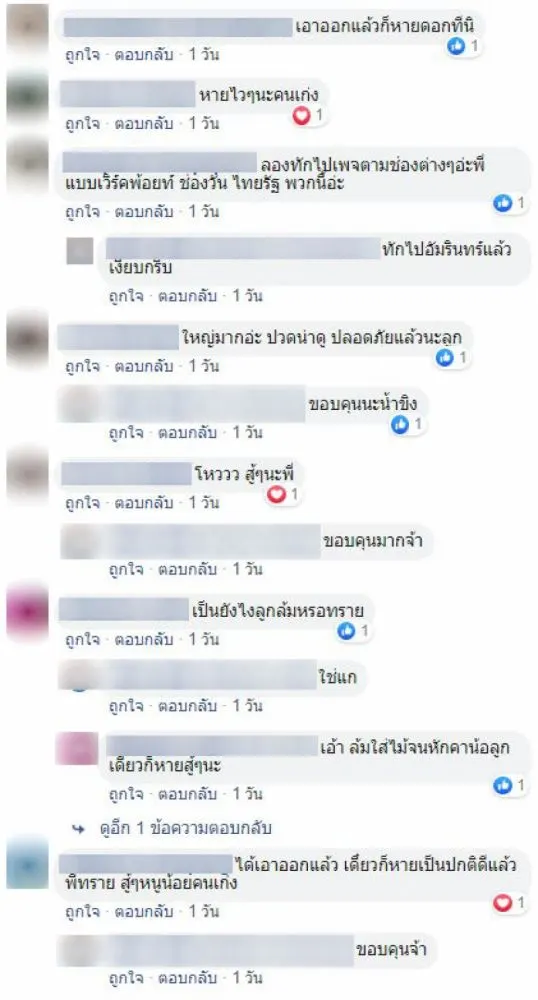Click the thumbs-up reaction on 'เอาออกแล้วก็หายดอกที่นิ' comment
The height and width of the screenshot is (1000, 538).
point(456,45)
